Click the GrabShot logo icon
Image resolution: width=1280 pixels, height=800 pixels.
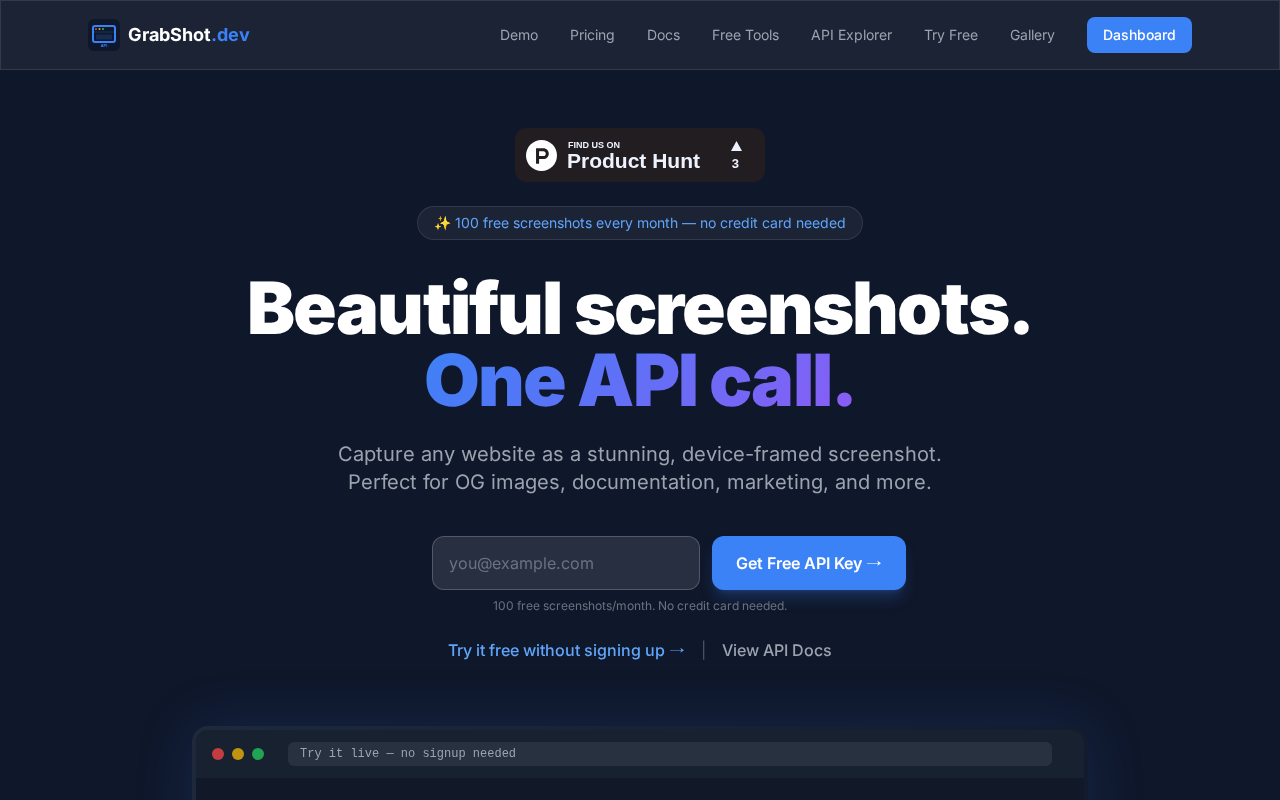coord(104,35)
